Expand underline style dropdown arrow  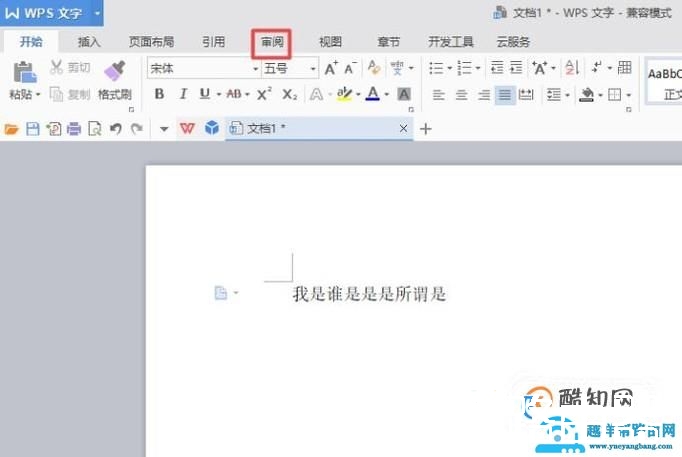[219, 94]
